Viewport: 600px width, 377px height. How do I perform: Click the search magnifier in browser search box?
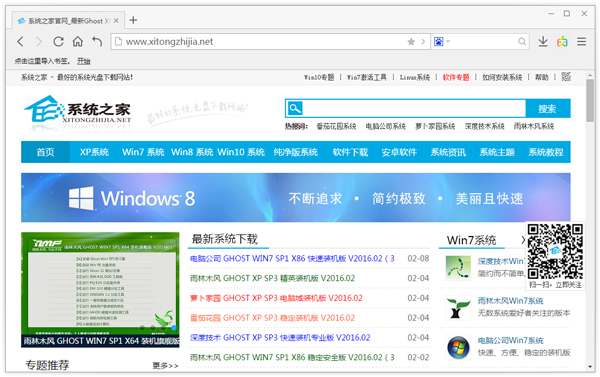coord(522,41)
